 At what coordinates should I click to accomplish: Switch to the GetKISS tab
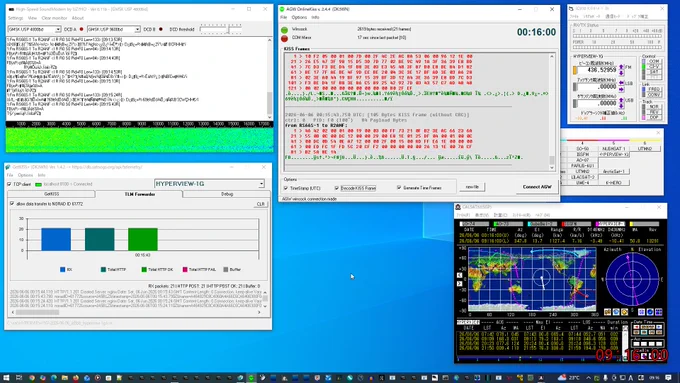pos(52,194)
